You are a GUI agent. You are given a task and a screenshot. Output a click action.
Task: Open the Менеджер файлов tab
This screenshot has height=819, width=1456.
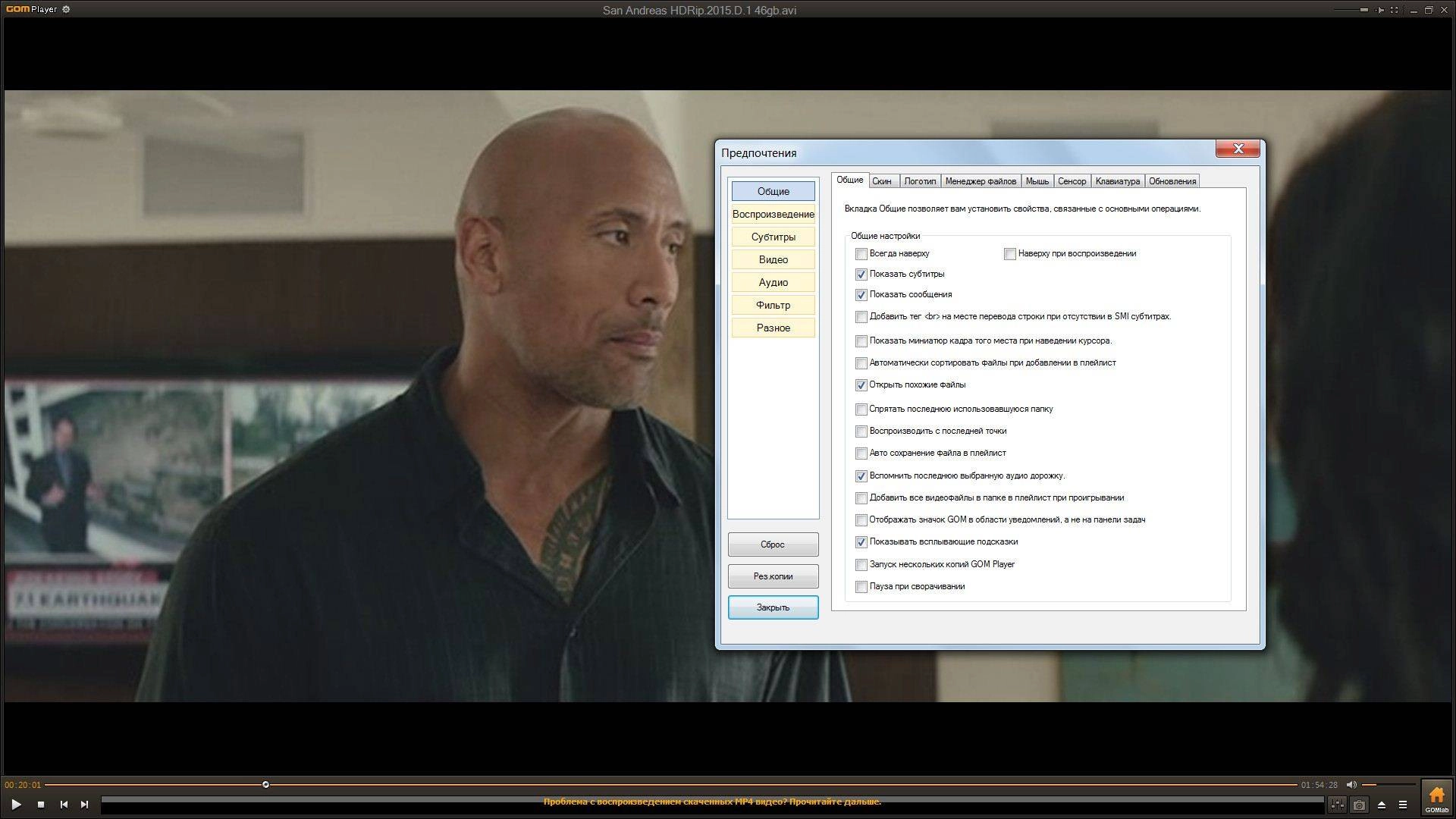(x=981, y=181)
